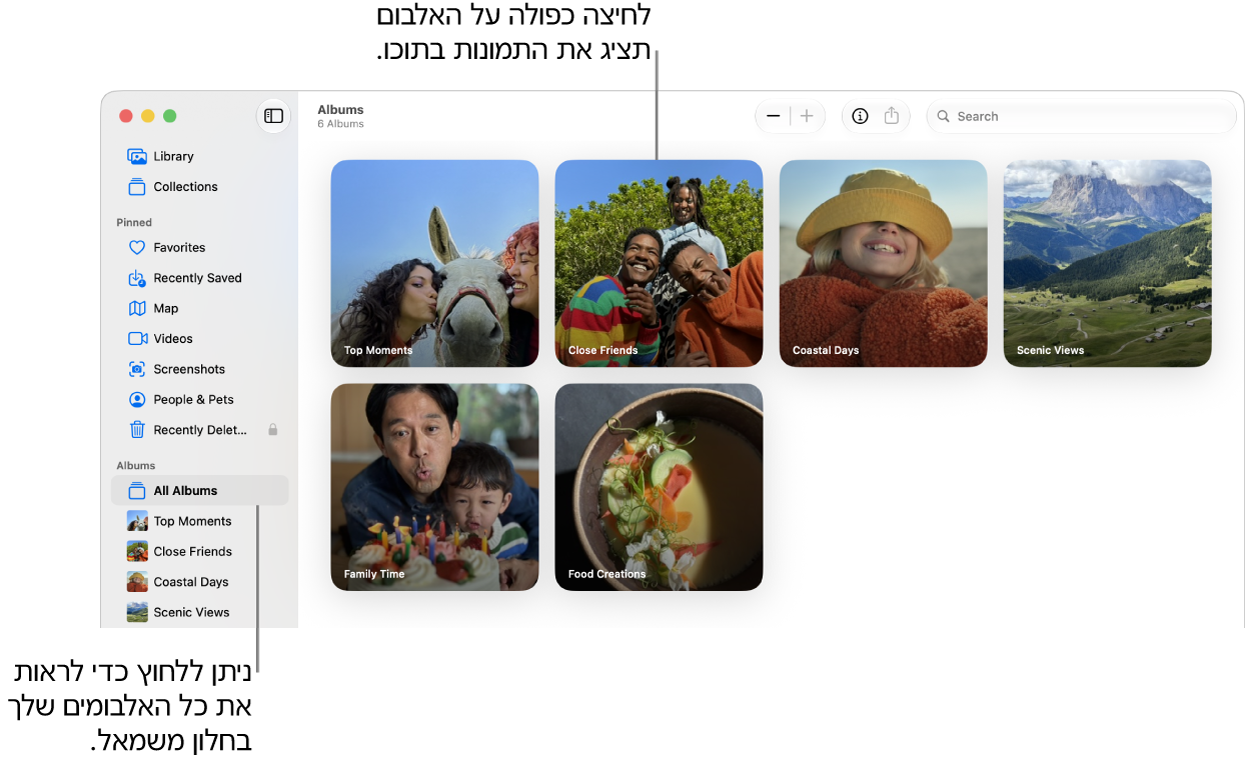
Task: Click the Library photos icon in sidebar
Action: pyautogui.click(x=137, y=156)
